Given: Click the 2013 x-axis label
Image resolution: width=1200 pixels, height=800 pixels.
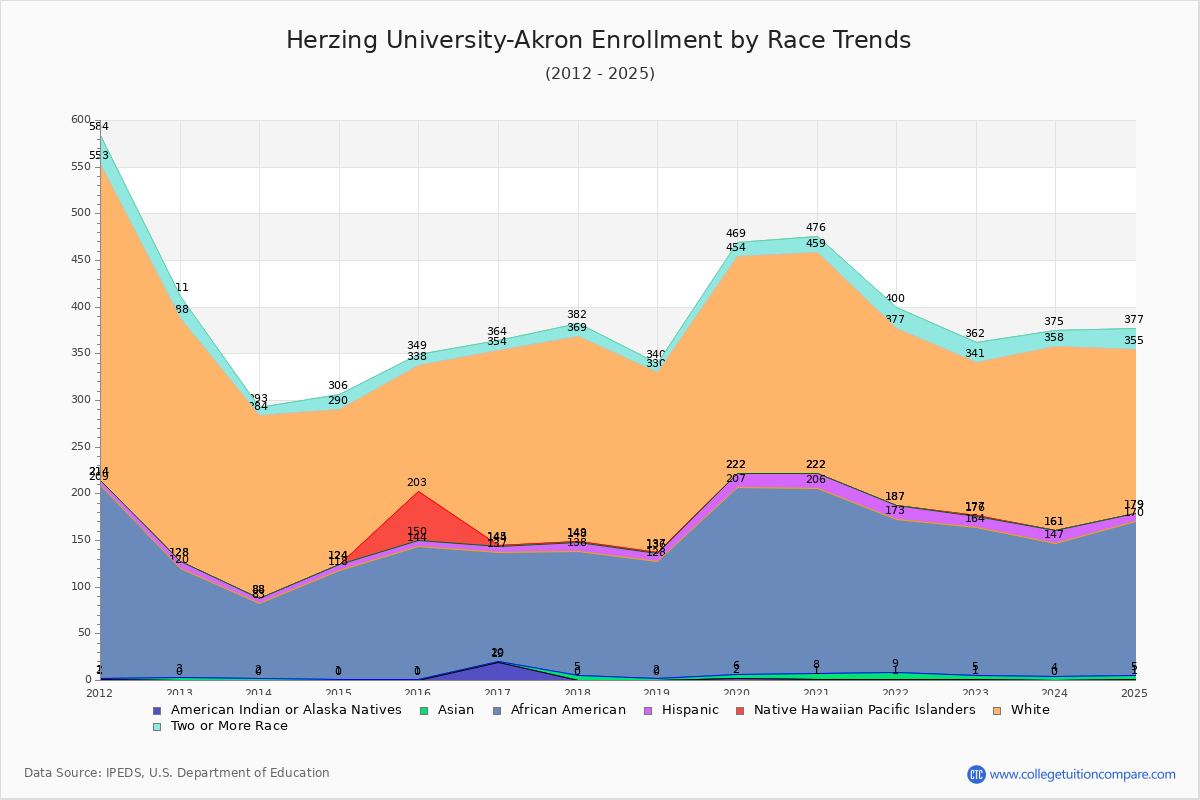Looking at the screenshot, I should tap(179, 693).
